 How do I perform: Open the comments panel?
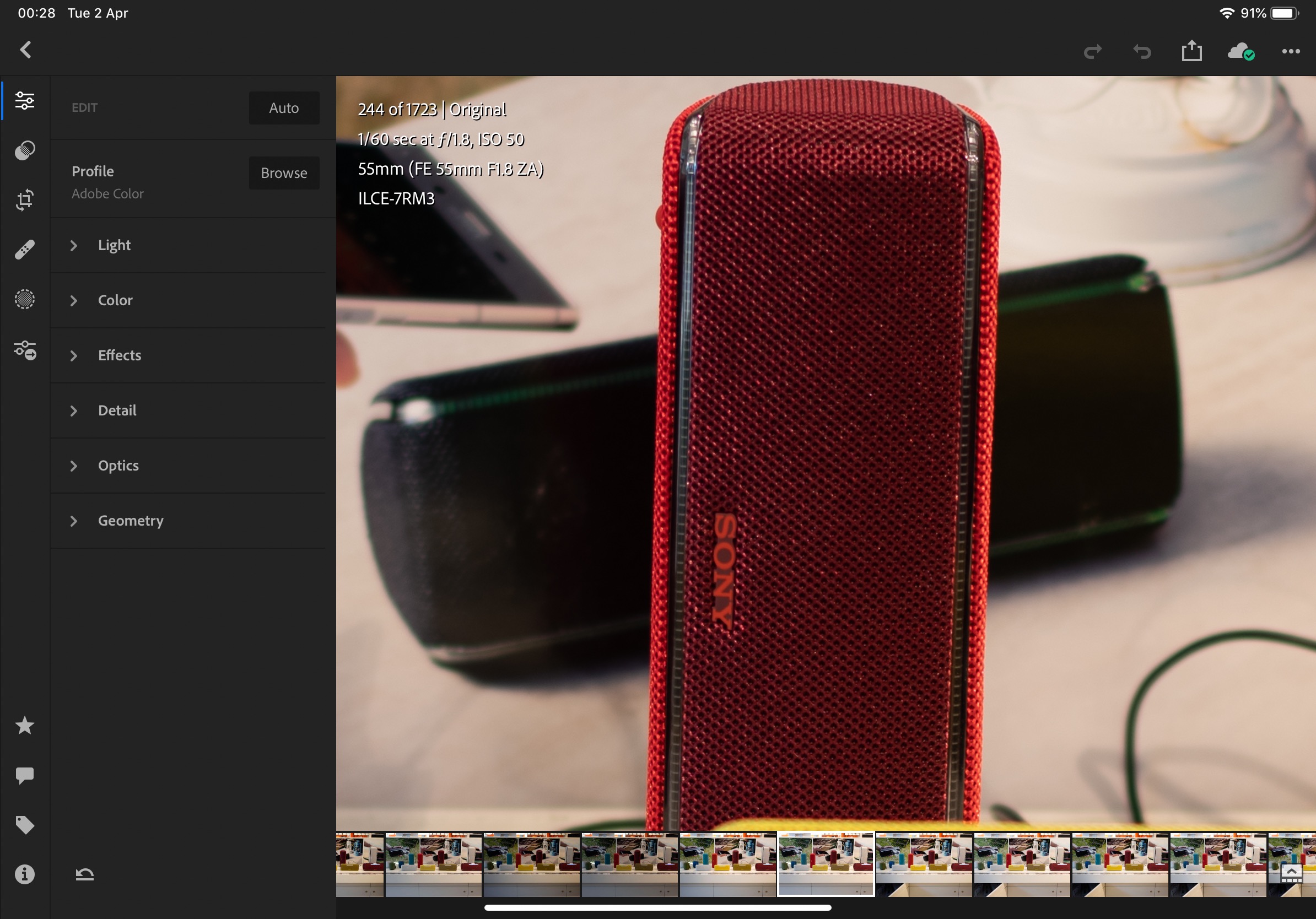tap(25, 775)
